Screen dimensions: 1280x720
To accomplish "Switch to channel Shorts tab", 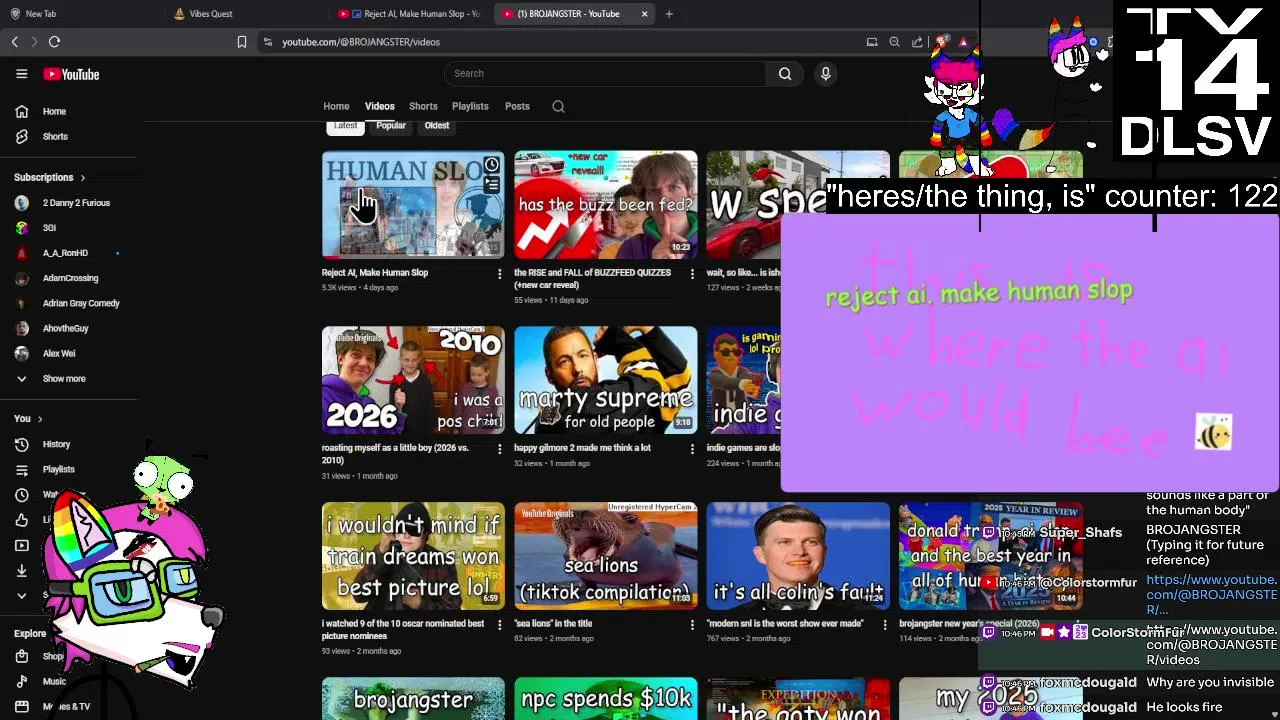I will [x=423, y=106].
